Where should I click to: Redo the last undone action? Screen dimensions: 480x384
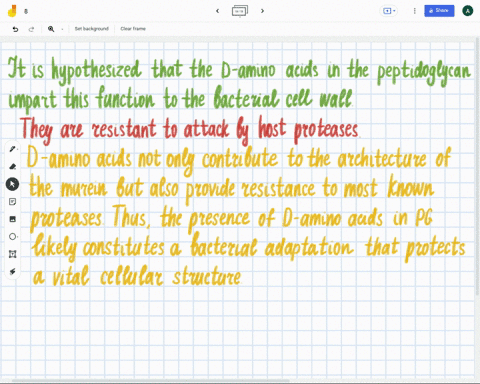pos(31,29)
